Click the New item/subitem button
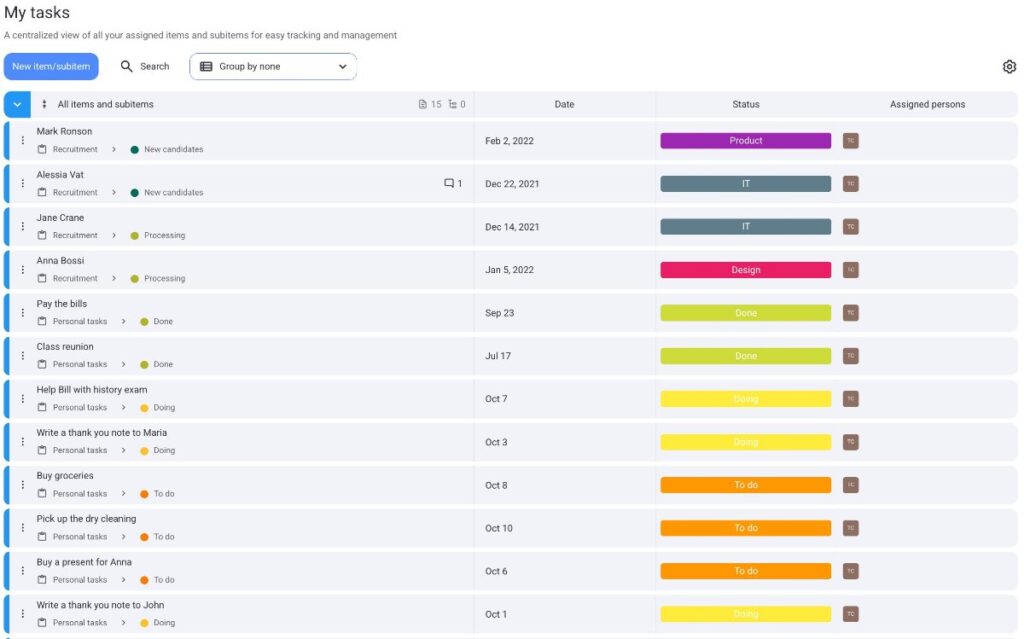Viewport: 1024px width, 639px height. pos(51,67)
